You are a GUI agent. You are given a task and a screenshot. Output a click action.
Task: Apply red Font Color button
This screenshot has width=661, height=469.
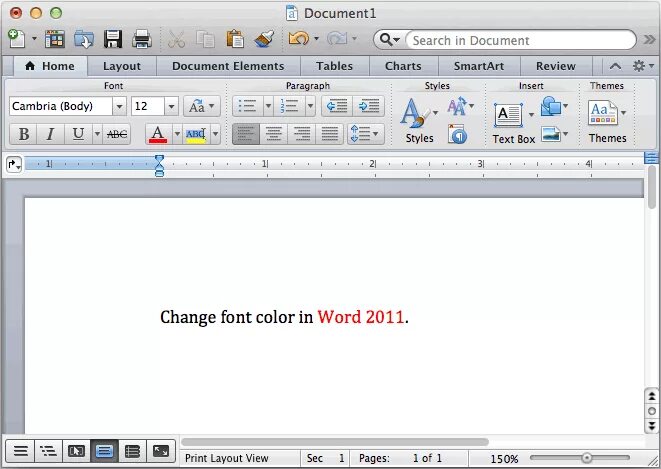click(158, 134)
